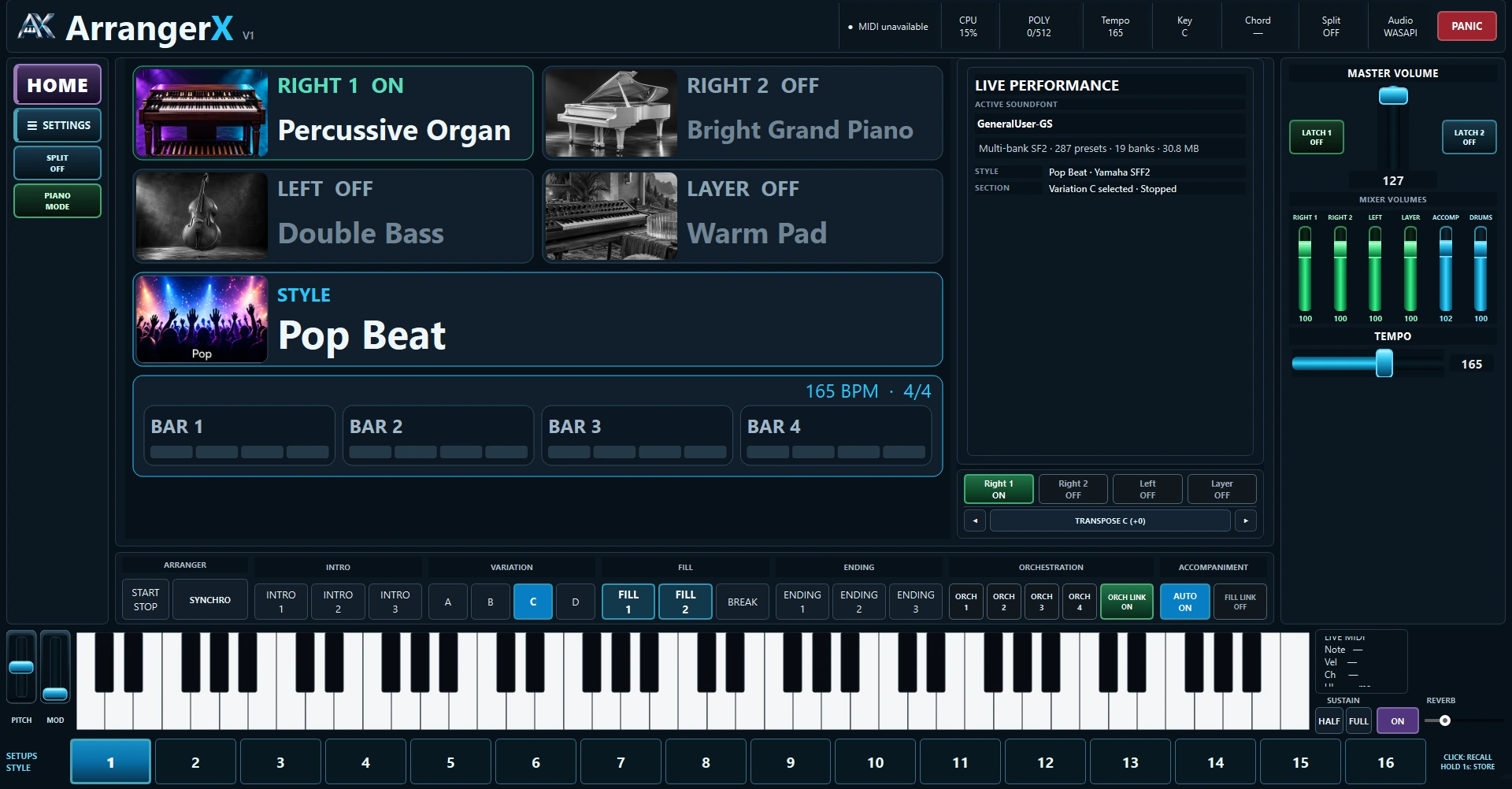Open the Pop Beat style picture

click(x=202, y=319)
